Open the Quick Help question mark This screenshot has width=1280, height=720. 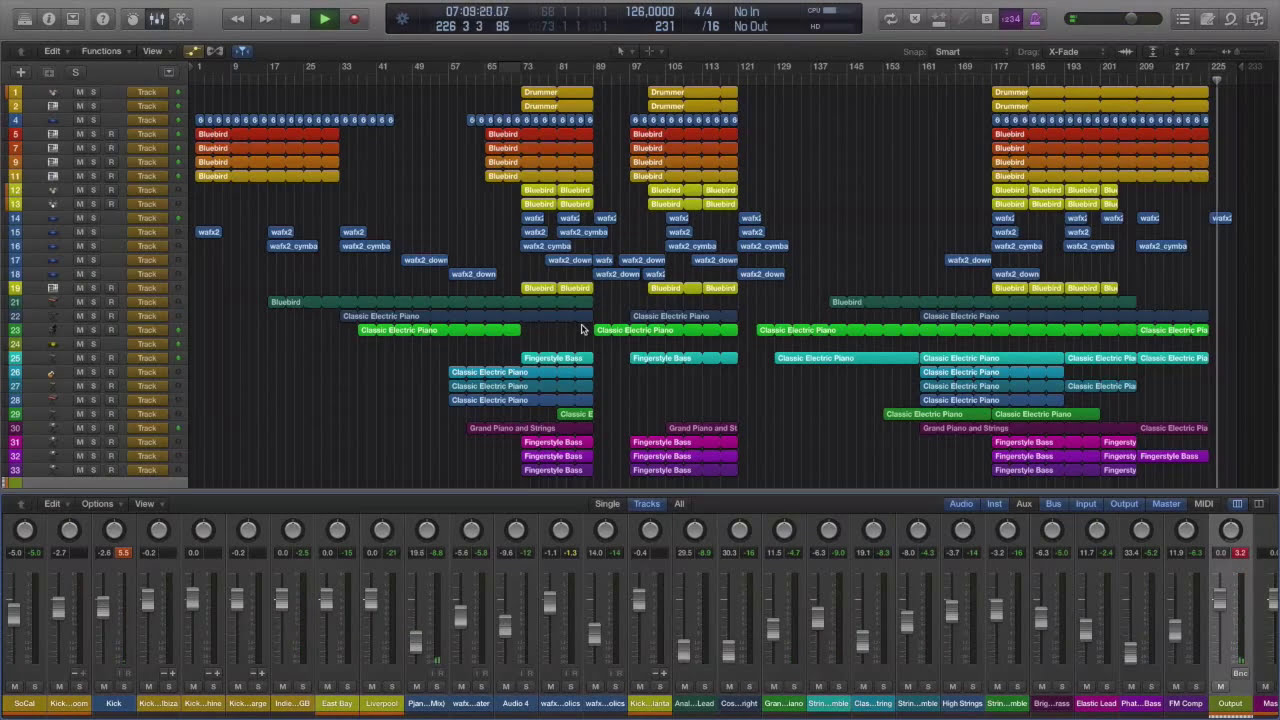coord(103,18)
